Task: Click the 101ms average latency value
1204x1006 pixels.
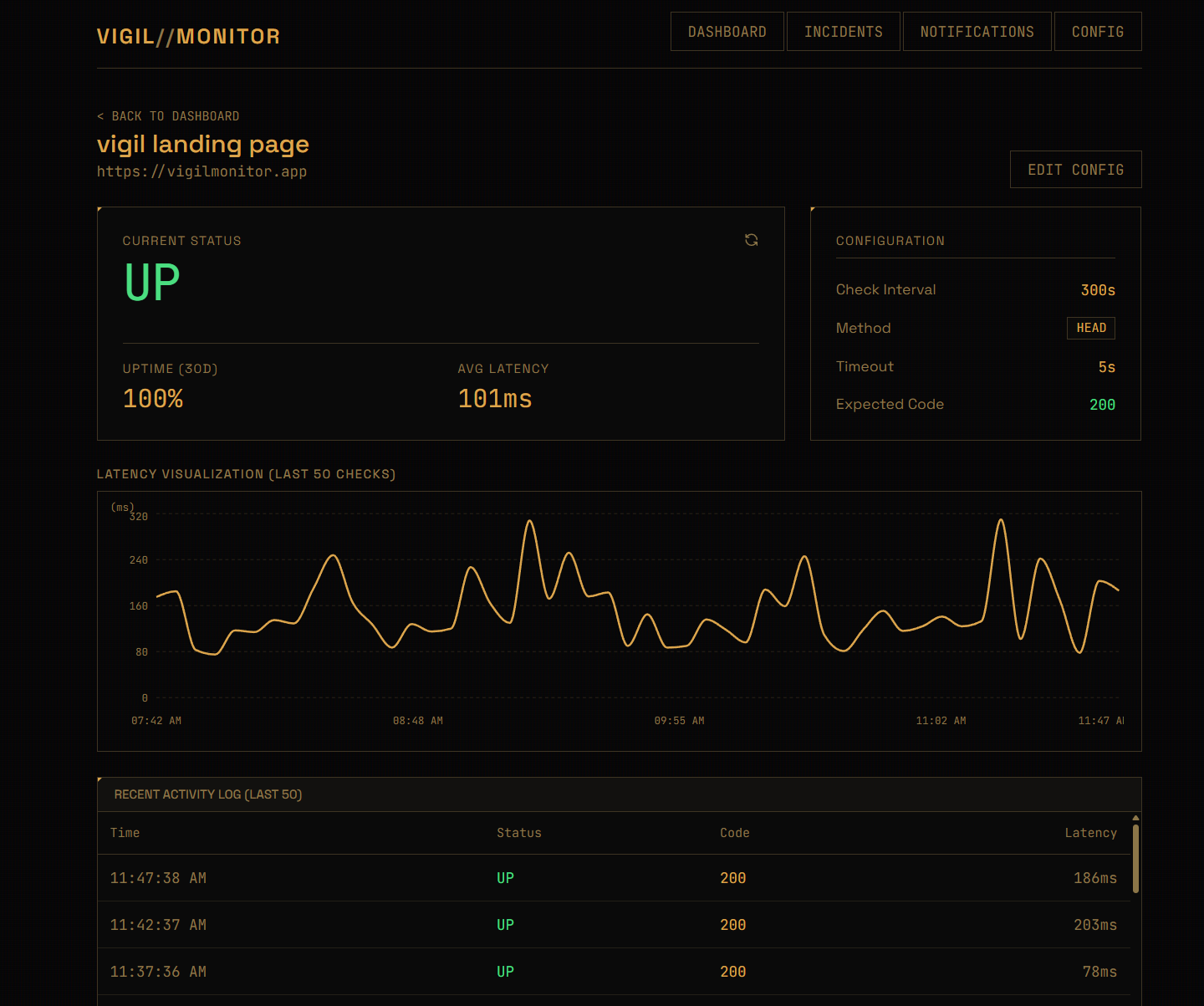Action: click(495, 399)
